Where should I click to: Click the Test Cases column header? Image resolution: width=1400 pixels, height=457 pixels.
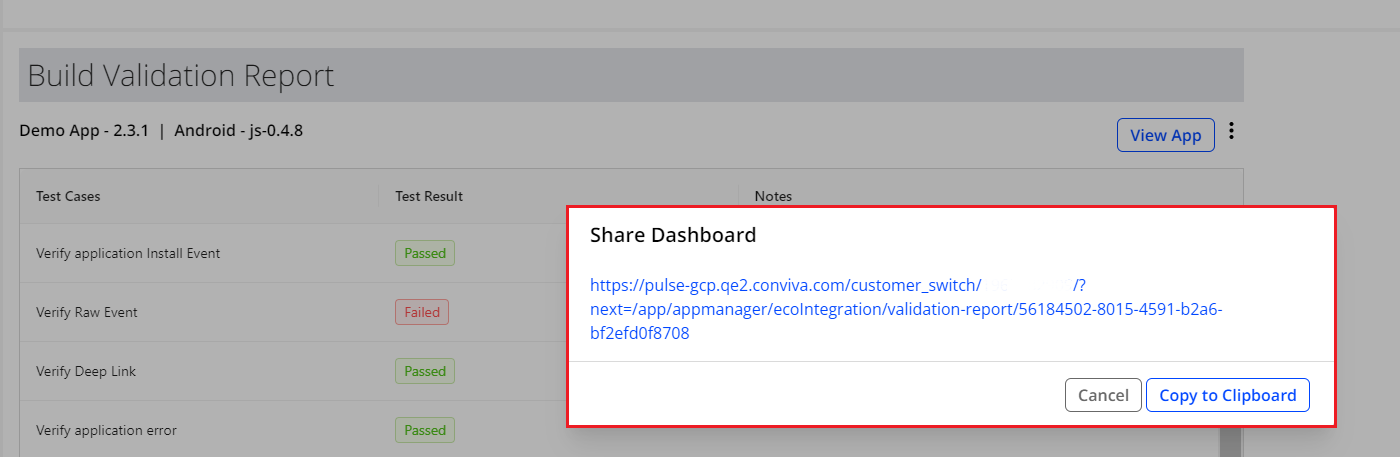click(68, 196)
